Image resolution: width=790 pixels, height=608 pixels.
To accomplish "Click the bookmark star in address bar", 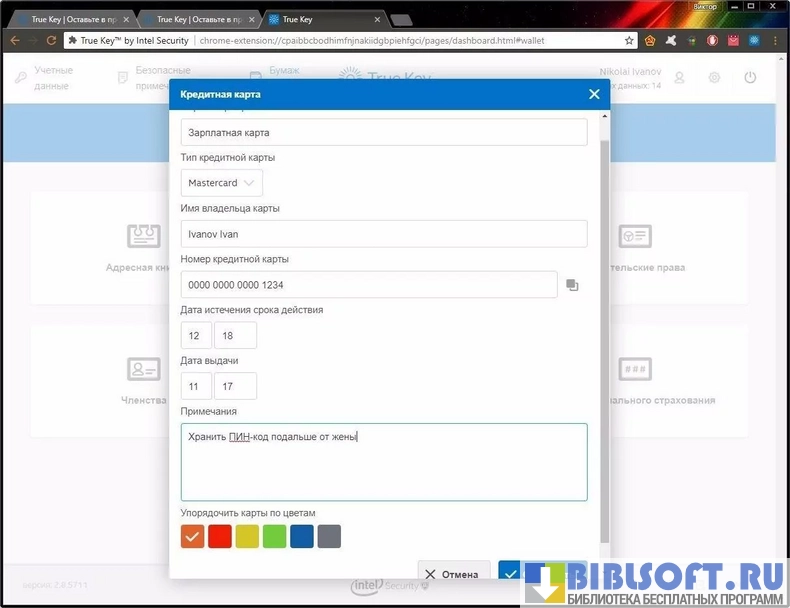I will coord(629,41).
